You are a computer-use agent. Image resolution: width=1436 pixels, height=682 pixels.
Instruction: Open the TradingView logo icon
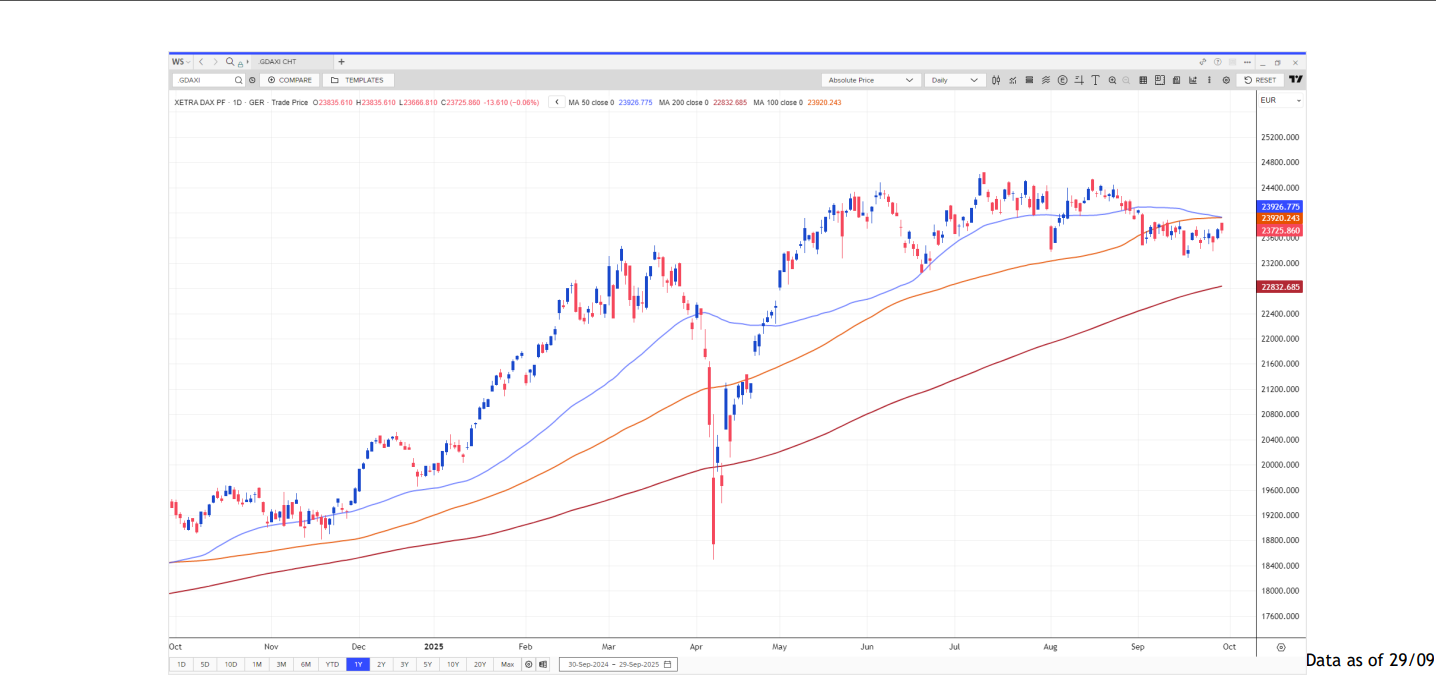(1295, 80)
